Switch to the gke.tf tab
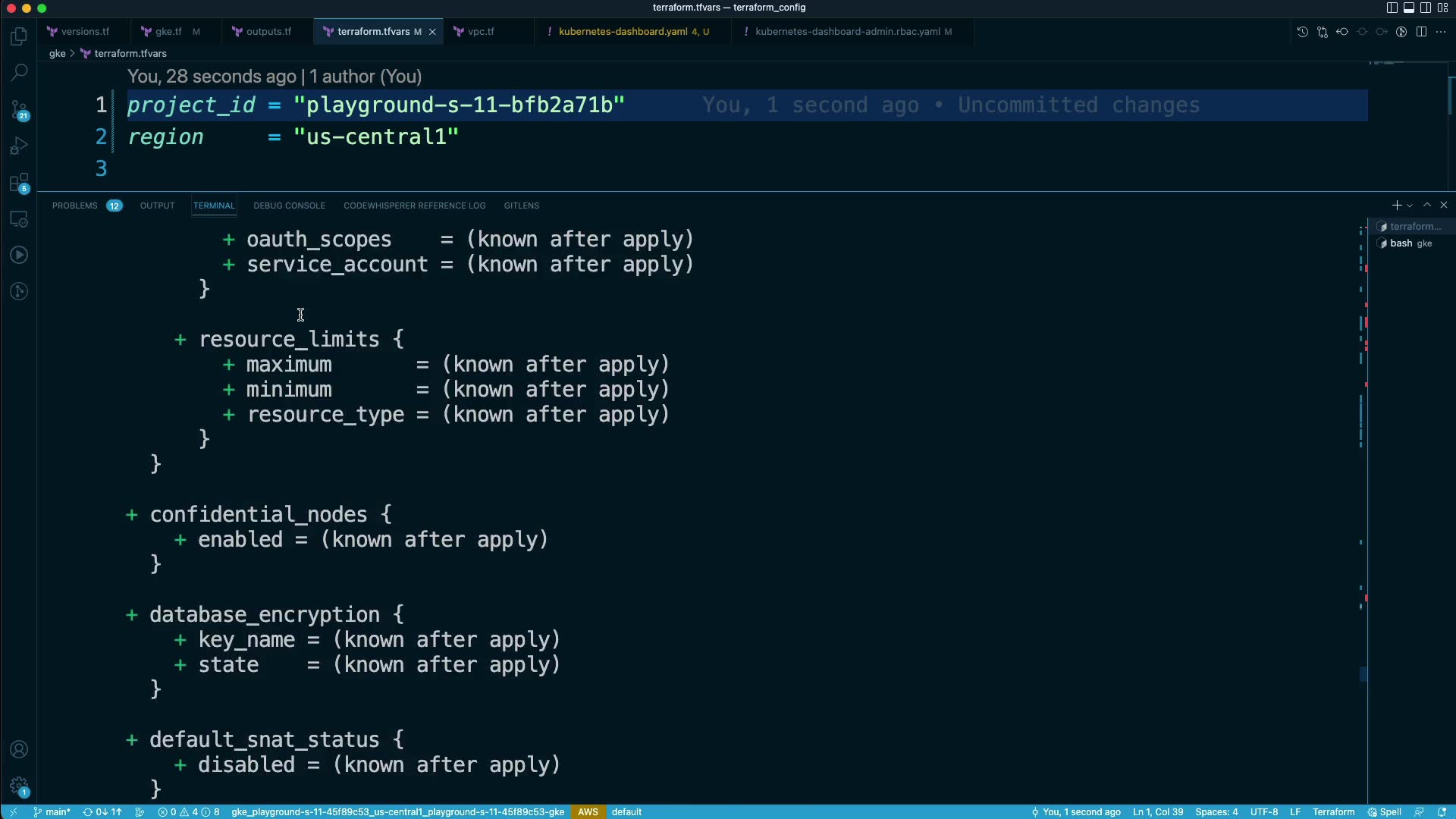 (x=168, y=32)
